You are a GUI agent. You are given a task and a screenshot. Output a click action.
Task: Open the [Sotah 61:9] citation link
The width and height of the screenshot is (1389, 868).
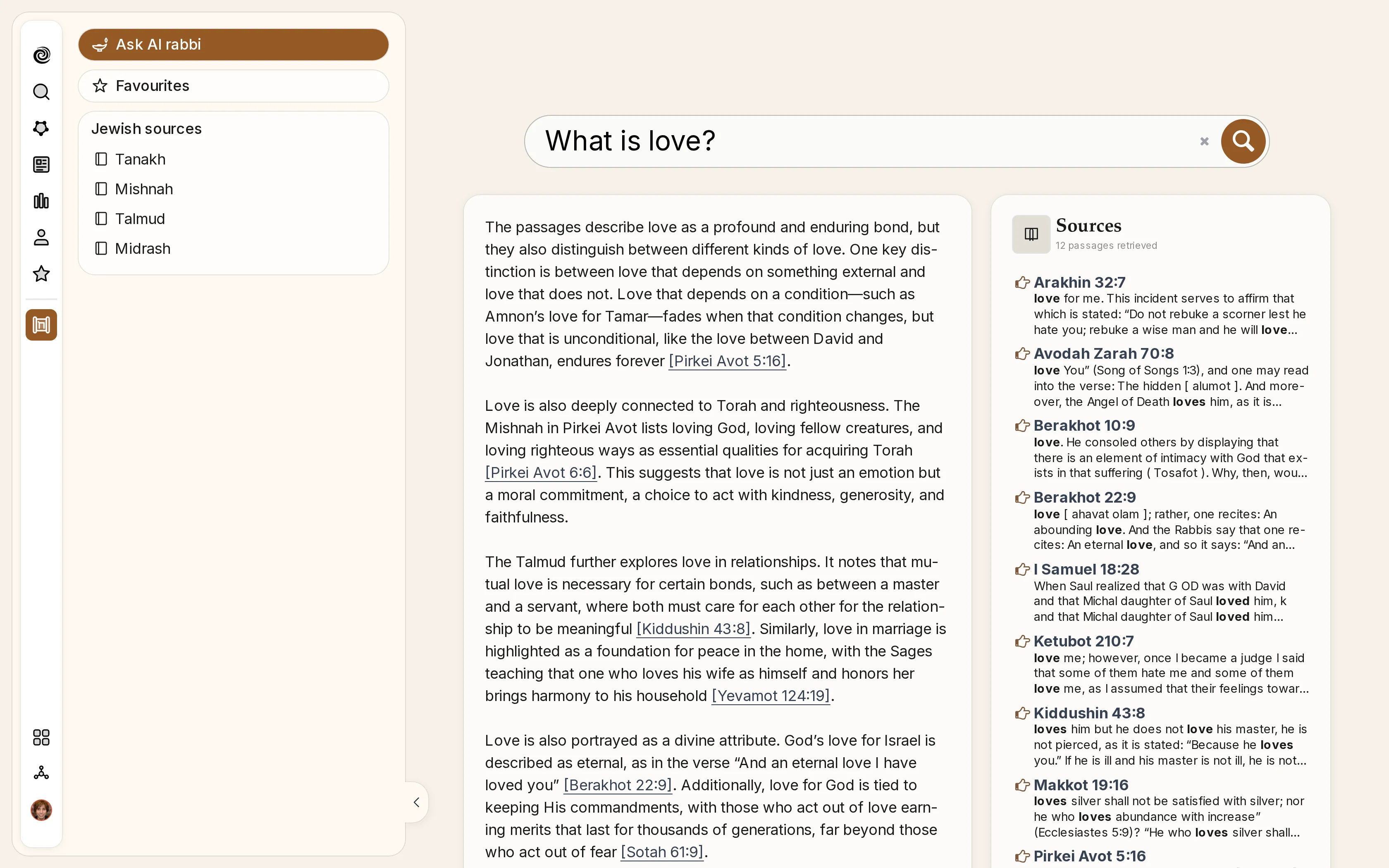click(662, 852)
